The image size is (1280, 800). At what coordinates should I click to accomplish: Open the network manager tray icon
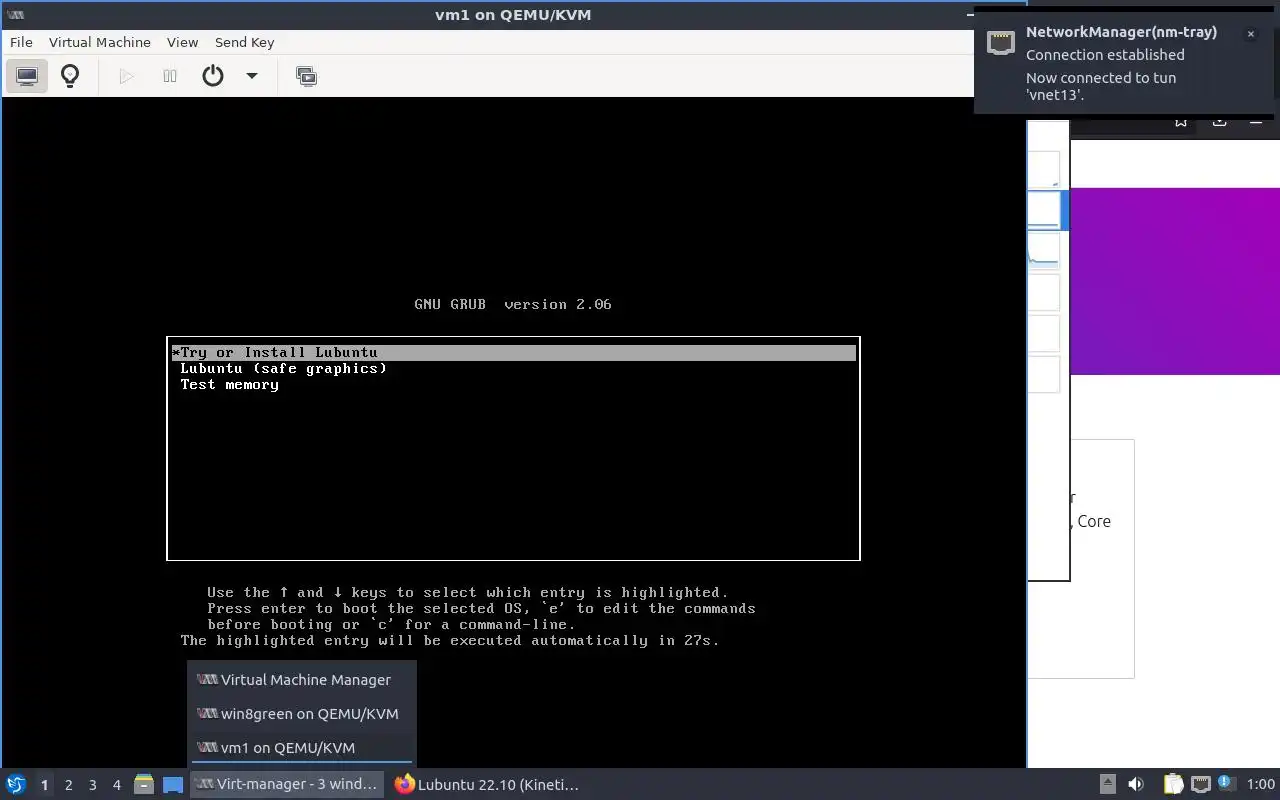[1200, 785]
